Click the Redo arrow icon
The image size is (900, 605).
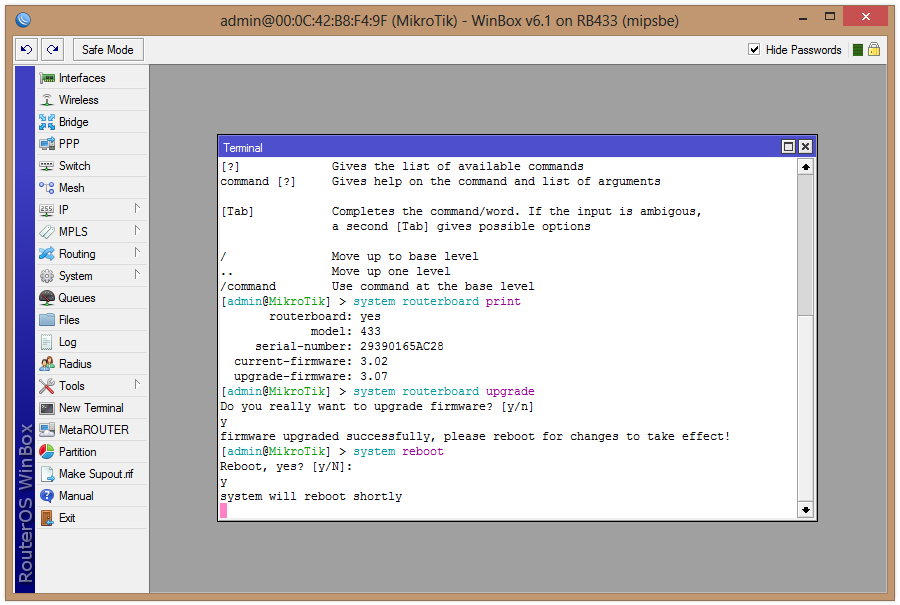pyautogui.click(x=52, y=50)
